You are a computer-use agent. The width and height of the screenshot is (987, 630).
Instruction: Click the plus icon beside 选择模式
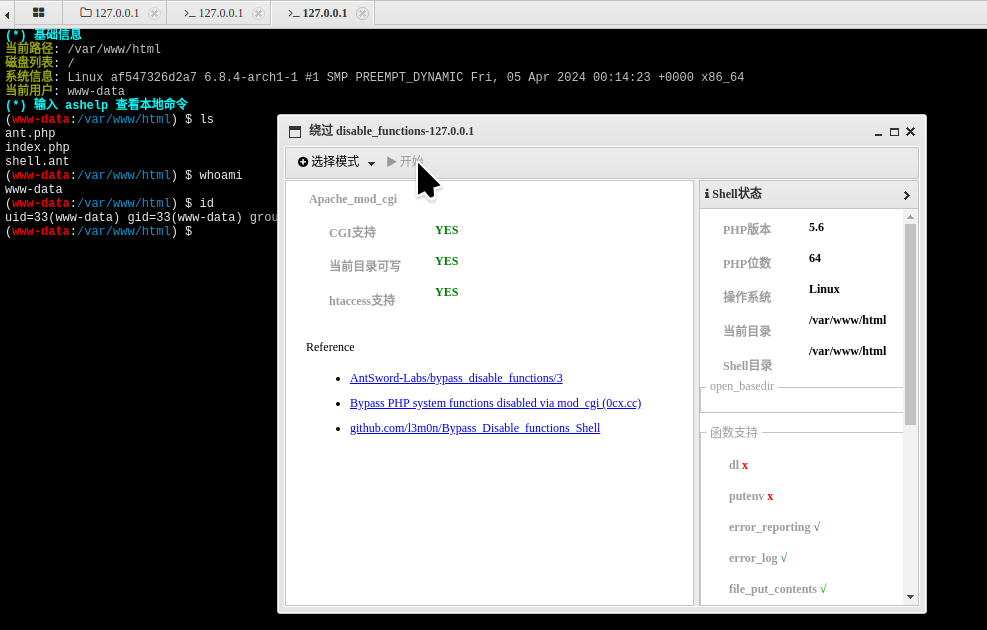301,161
